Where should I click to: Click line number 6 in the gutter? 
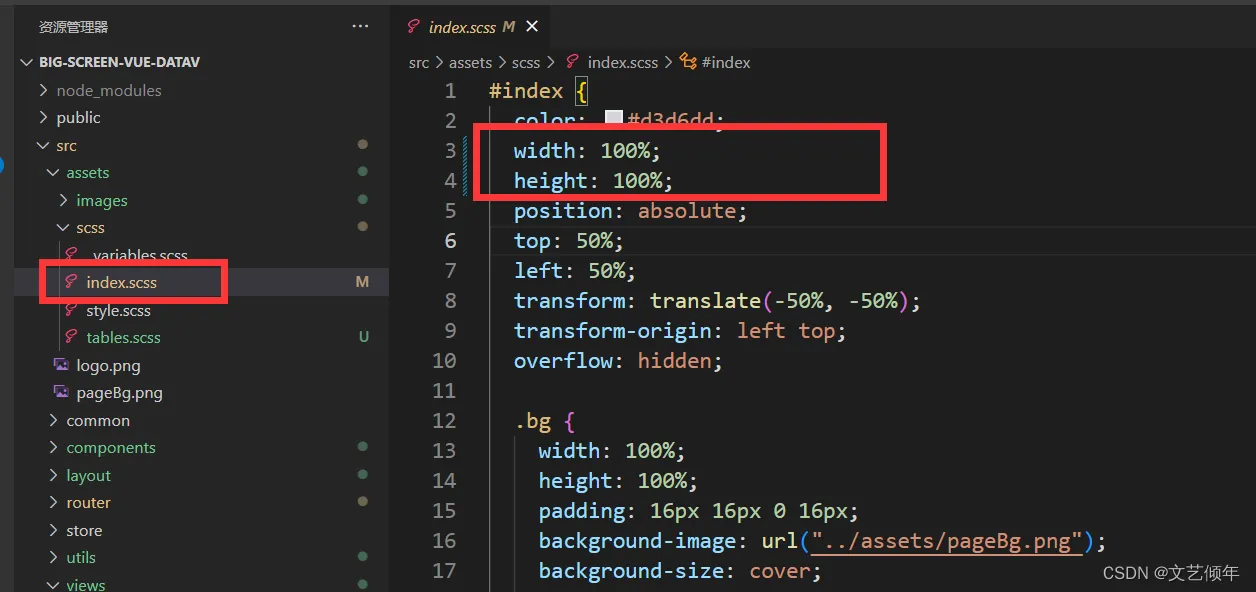pyautogui.click(x=450, y=241)
